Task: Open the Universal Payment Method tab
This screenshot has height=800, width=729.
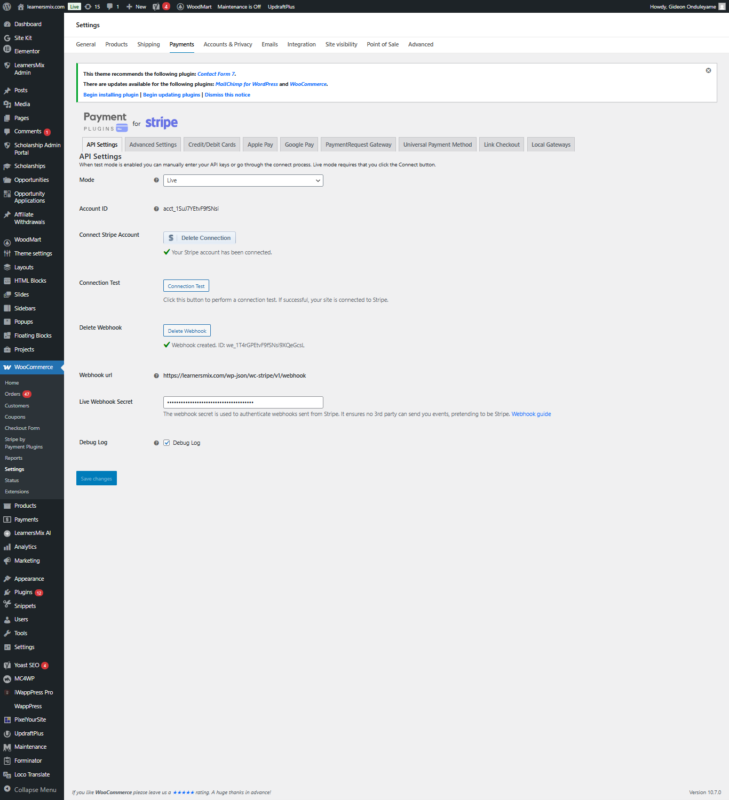Action: point(438,145)
